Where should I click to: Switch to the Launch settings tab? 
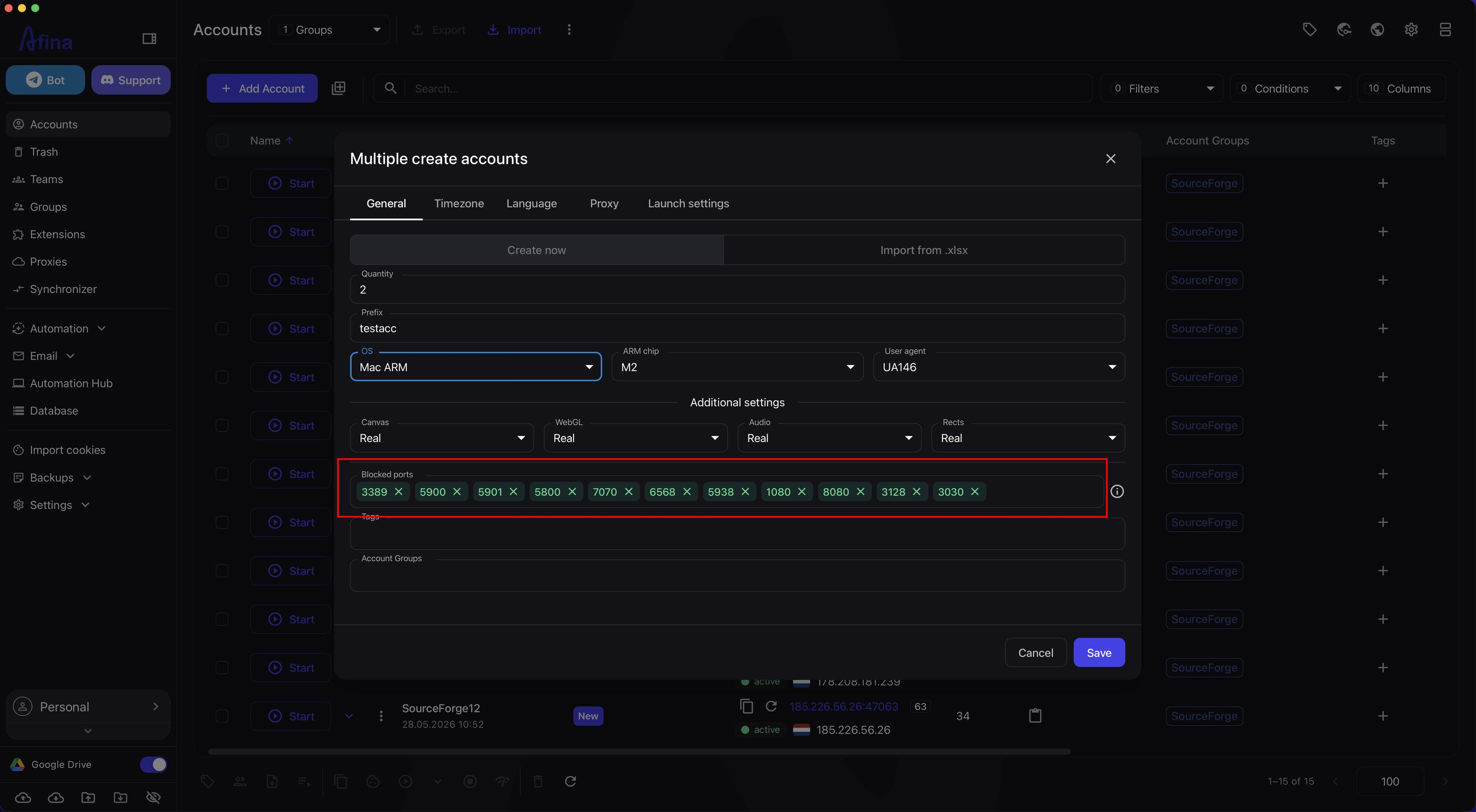(688, 203)
